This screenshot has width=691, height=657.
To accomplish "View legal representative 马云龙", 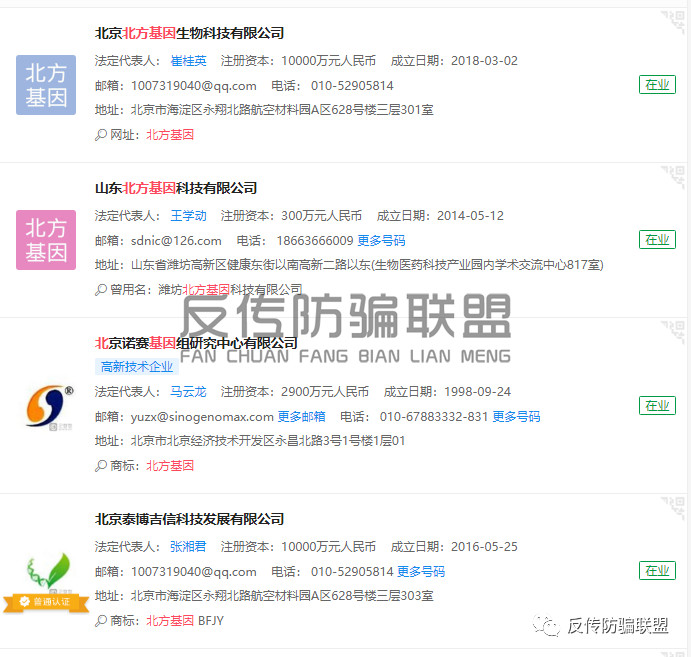I will coord(189,392).
